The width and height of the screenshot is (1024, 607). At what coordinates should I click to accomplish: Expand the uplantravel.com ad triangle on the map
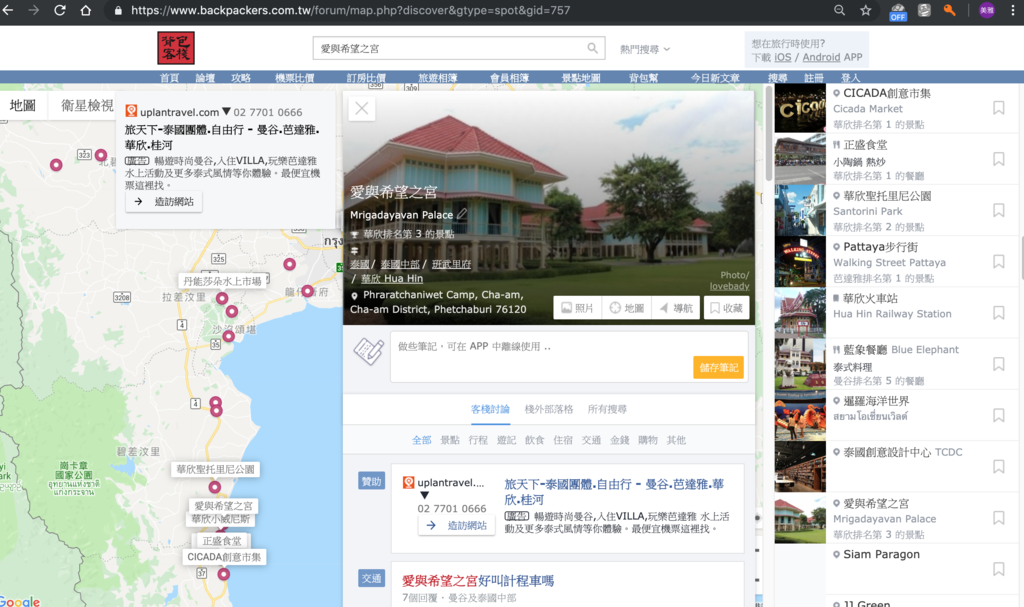click(x=226, y=112)
